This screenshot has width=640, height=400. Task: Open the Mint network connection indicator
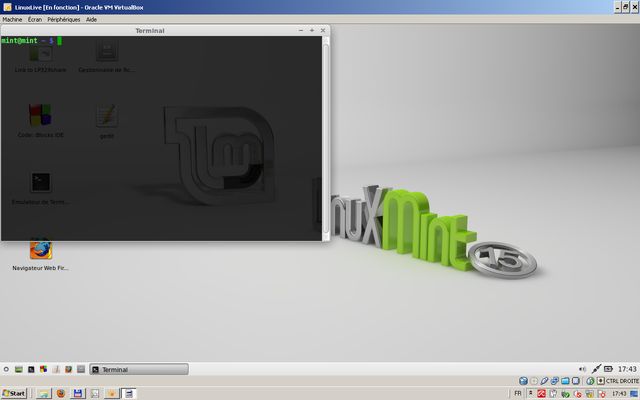coord(596,369)
